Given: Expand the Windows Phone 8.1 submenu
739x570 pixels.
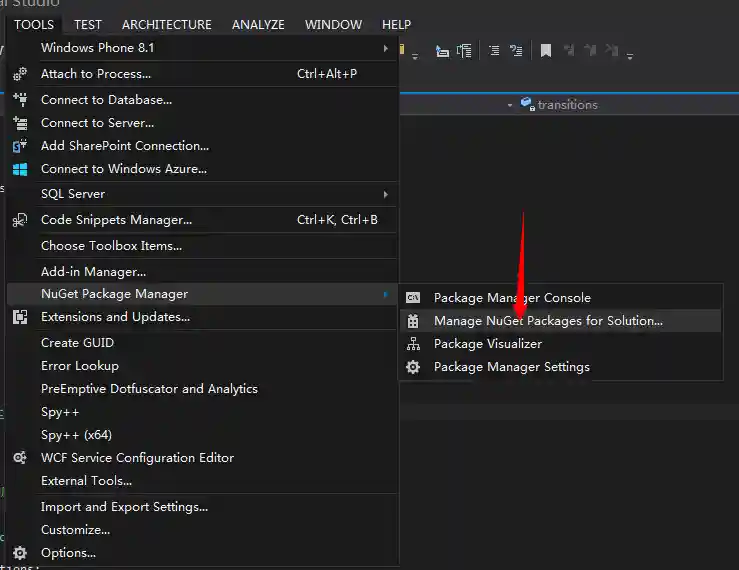Looking at the screenshot, I should click(x=385, y=48).
